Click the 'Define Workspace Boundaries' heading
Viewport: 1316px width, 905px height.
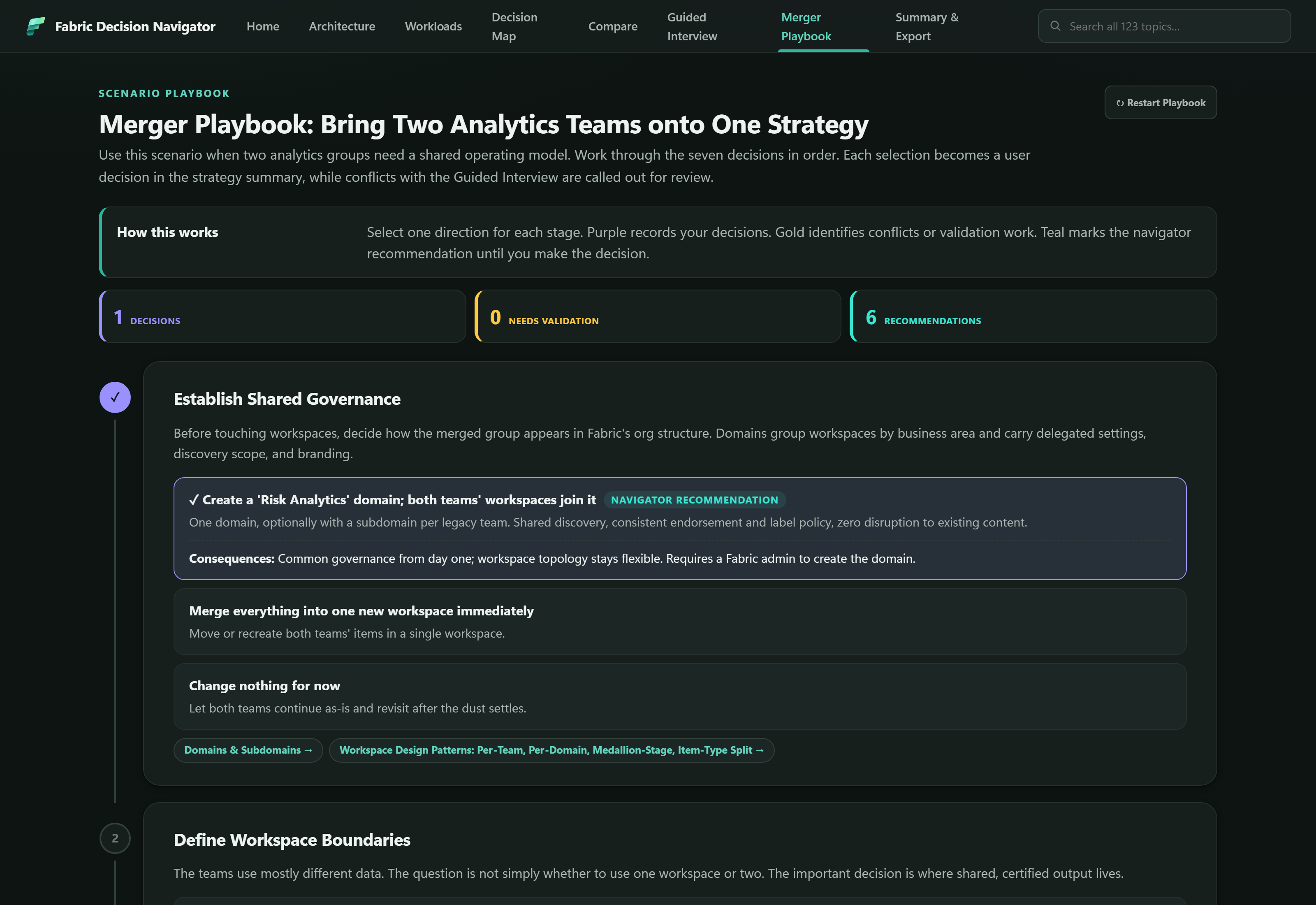[x=292, y=840]
